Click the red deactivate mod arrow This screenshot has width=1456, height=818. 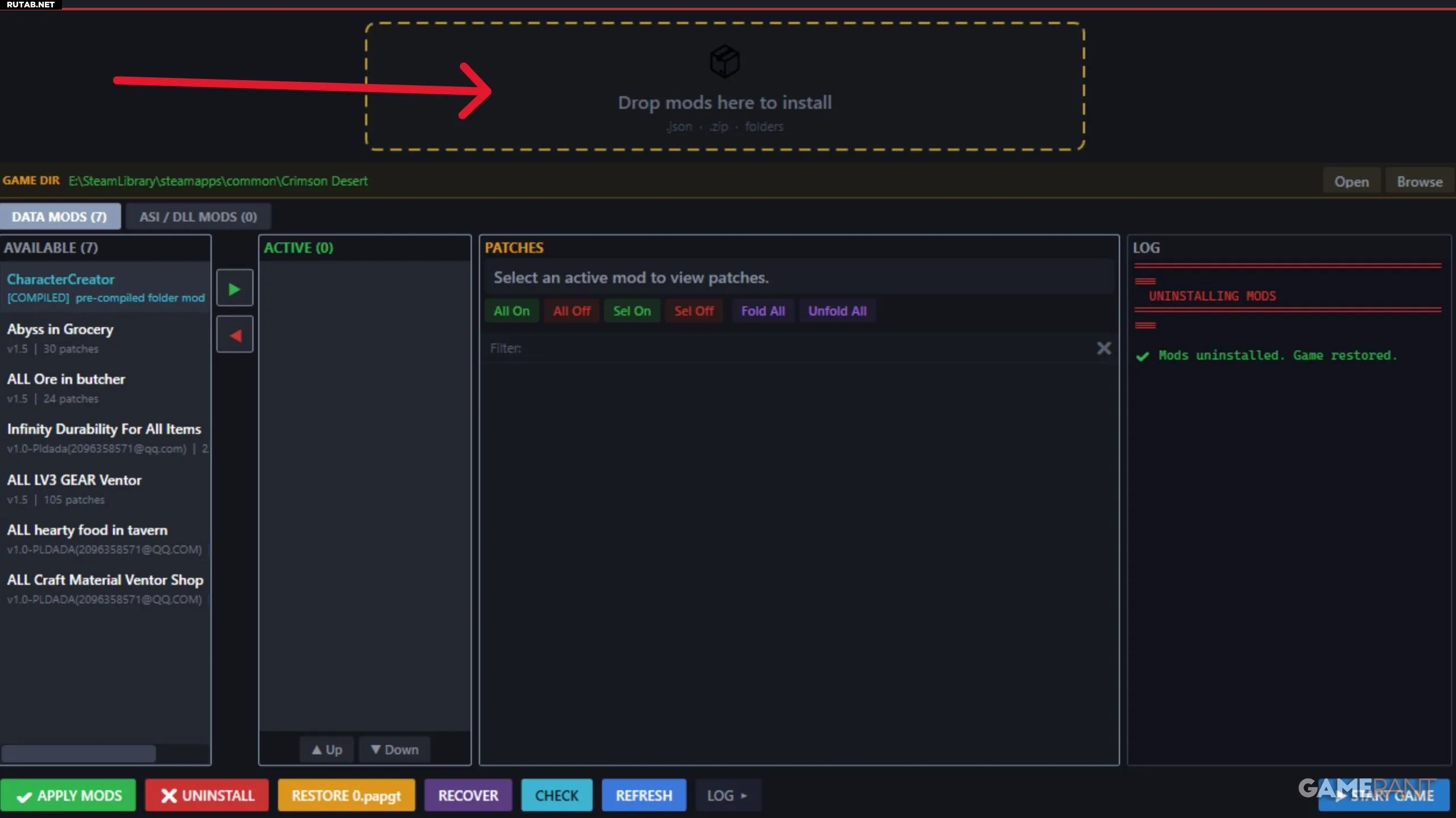coord(234,335)
